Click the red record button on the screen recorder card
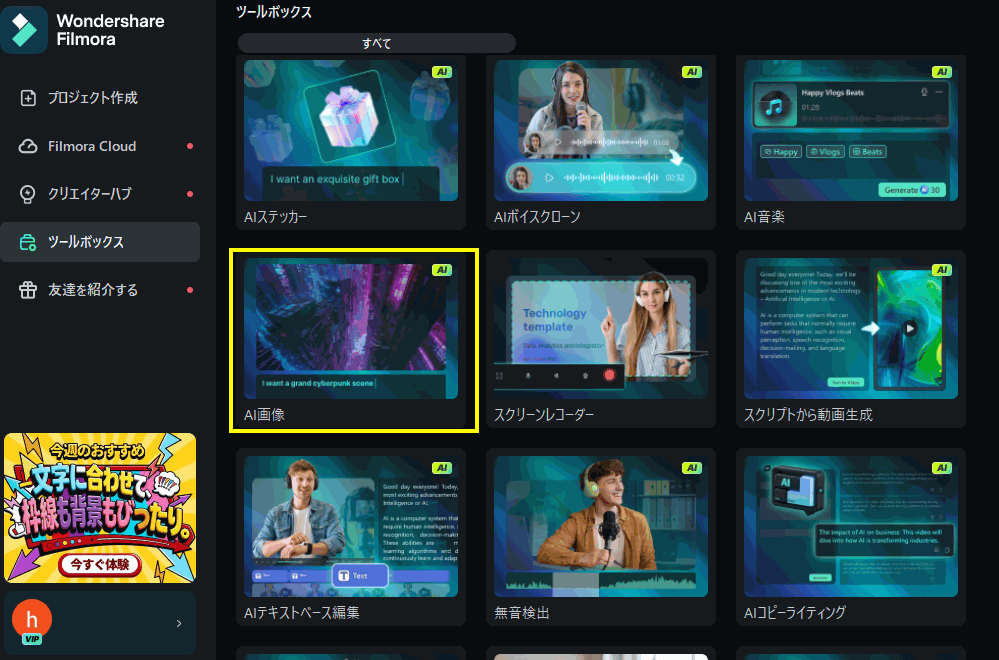This screenshot has height=660, width=999. (609, 375)
